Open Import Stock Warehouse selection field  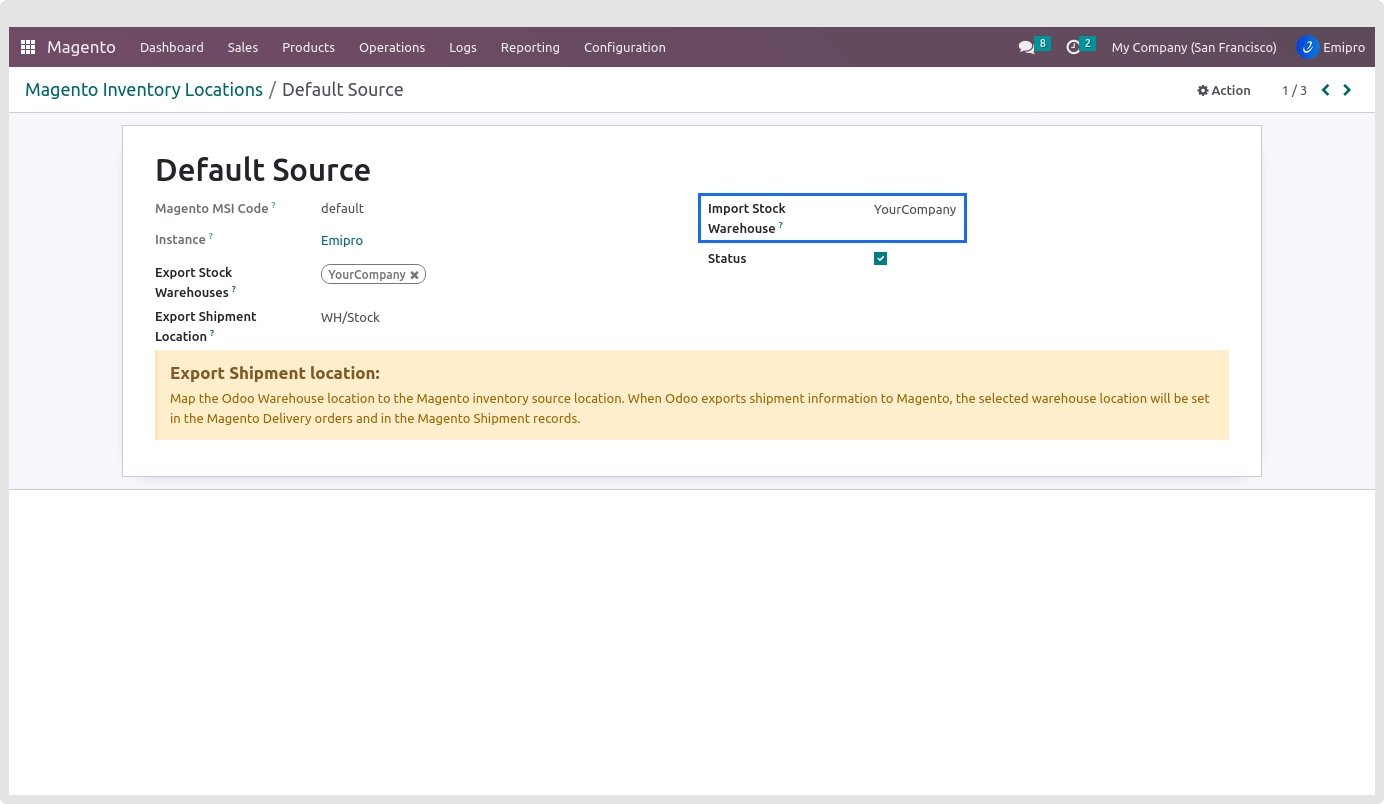pyautogui.click(x=914, y=210)
